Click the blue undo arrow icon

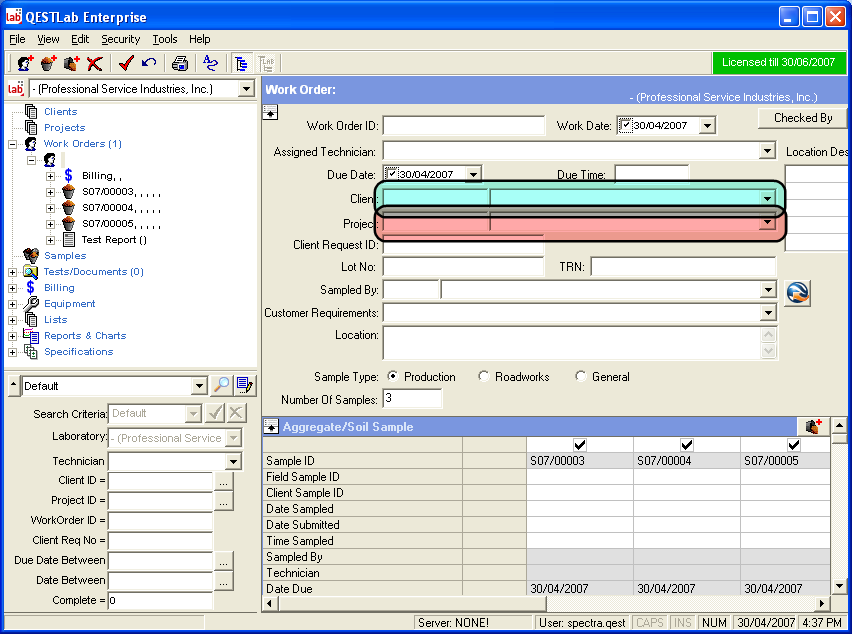(149, 63)
